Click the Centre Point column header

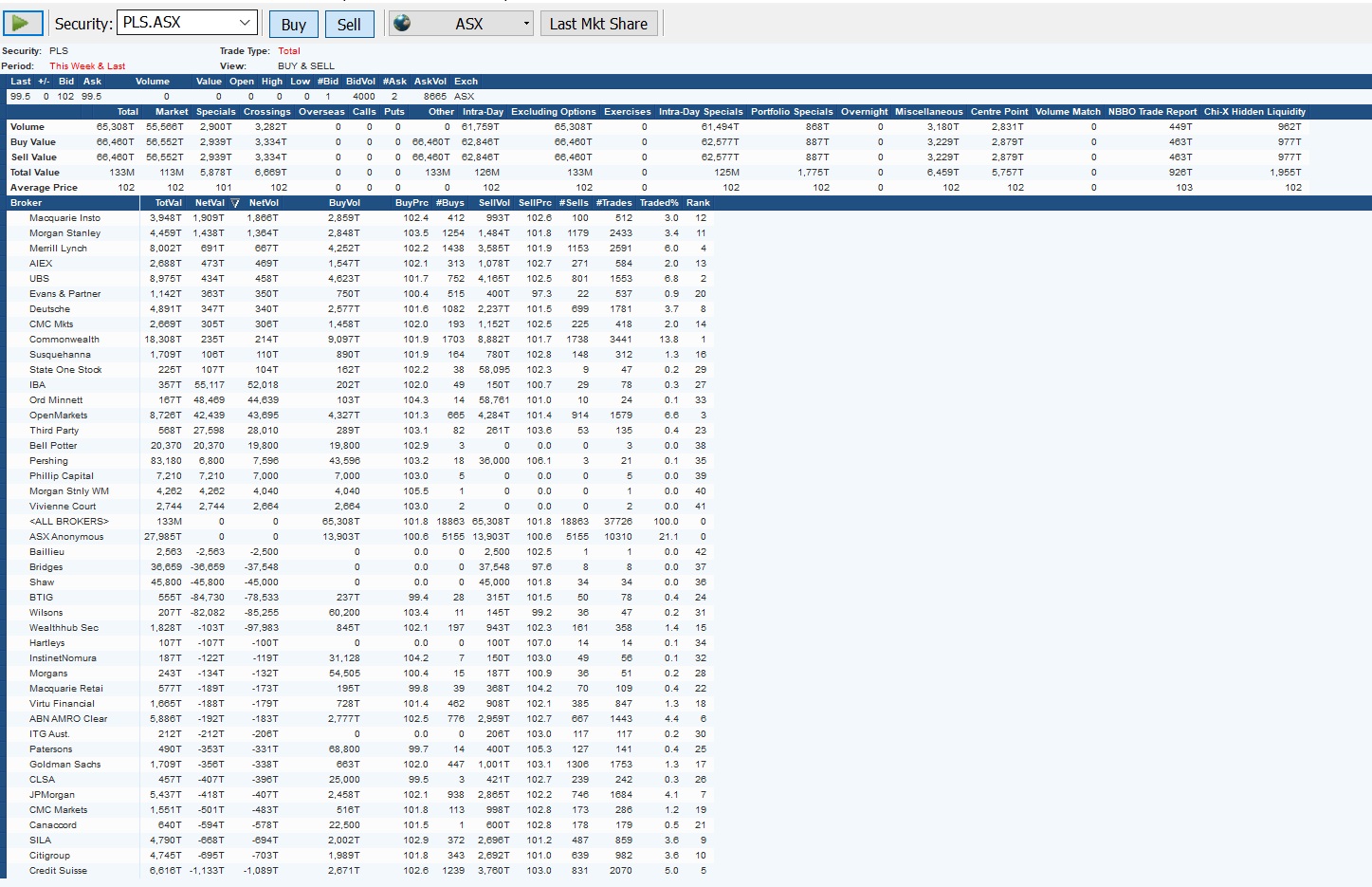click(x=999, y=112)
